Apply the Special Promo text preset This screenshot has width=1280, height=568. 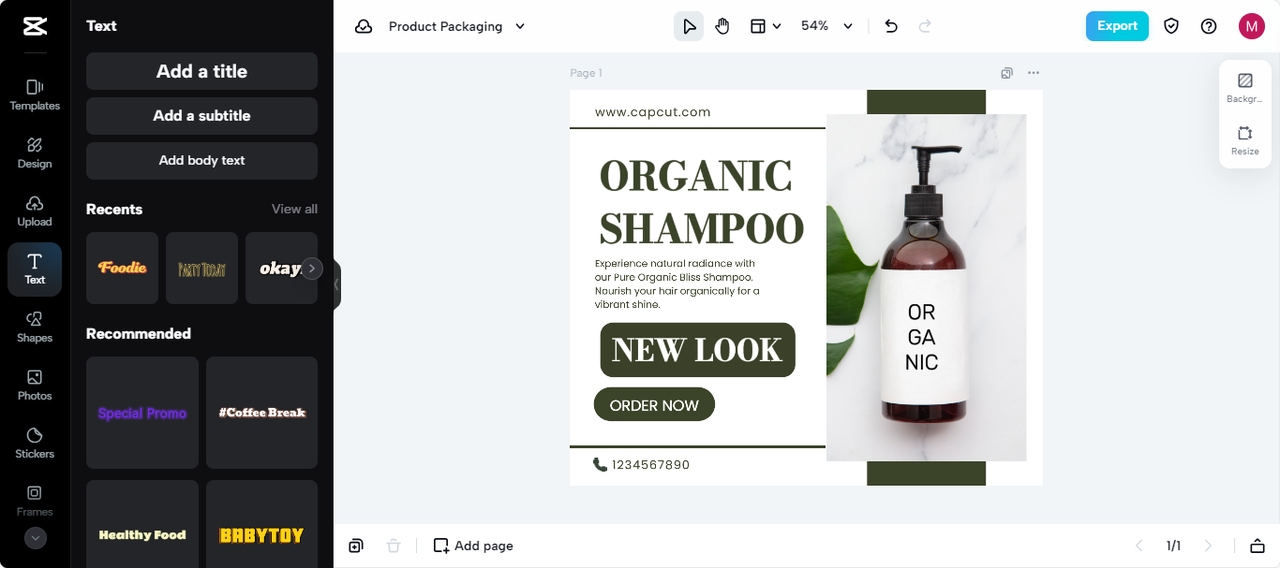coord(142,413)
